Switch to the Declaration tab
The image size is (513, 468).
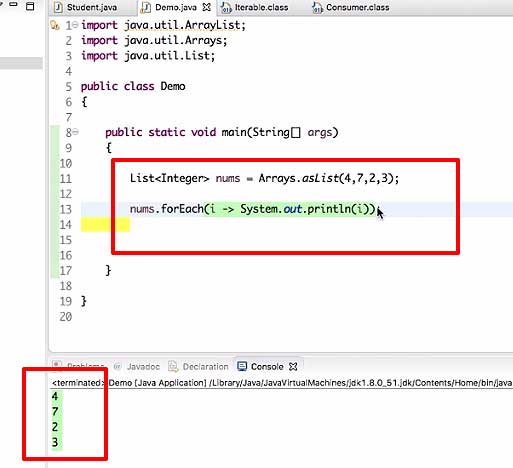tap(205, 367)
